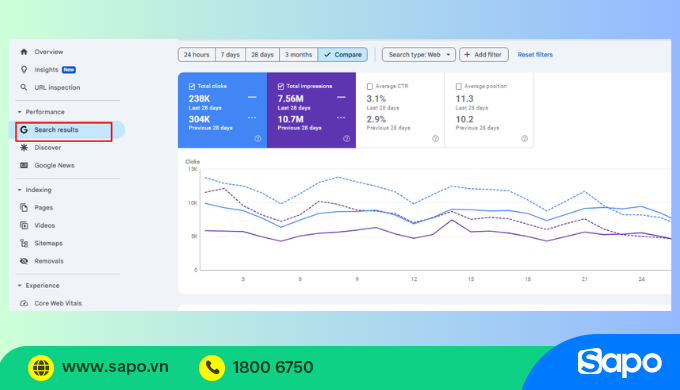Open the Insights page
680x390 pixels.
[46, 69]
